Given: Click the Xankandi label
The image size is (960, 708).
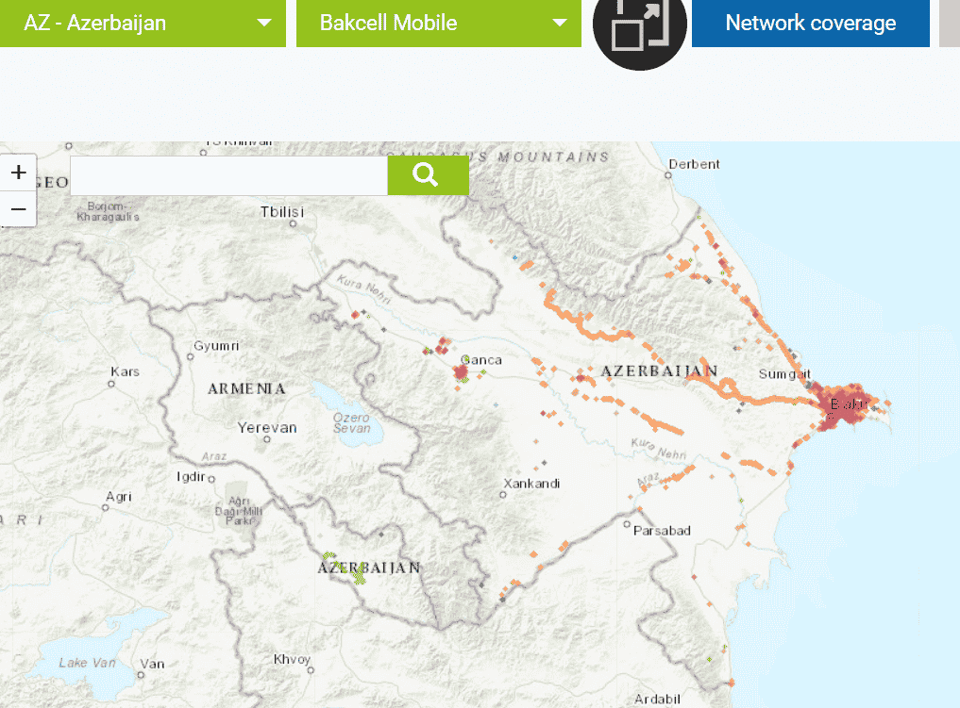Looking at the screenshot, I should [x=530, y=484].
